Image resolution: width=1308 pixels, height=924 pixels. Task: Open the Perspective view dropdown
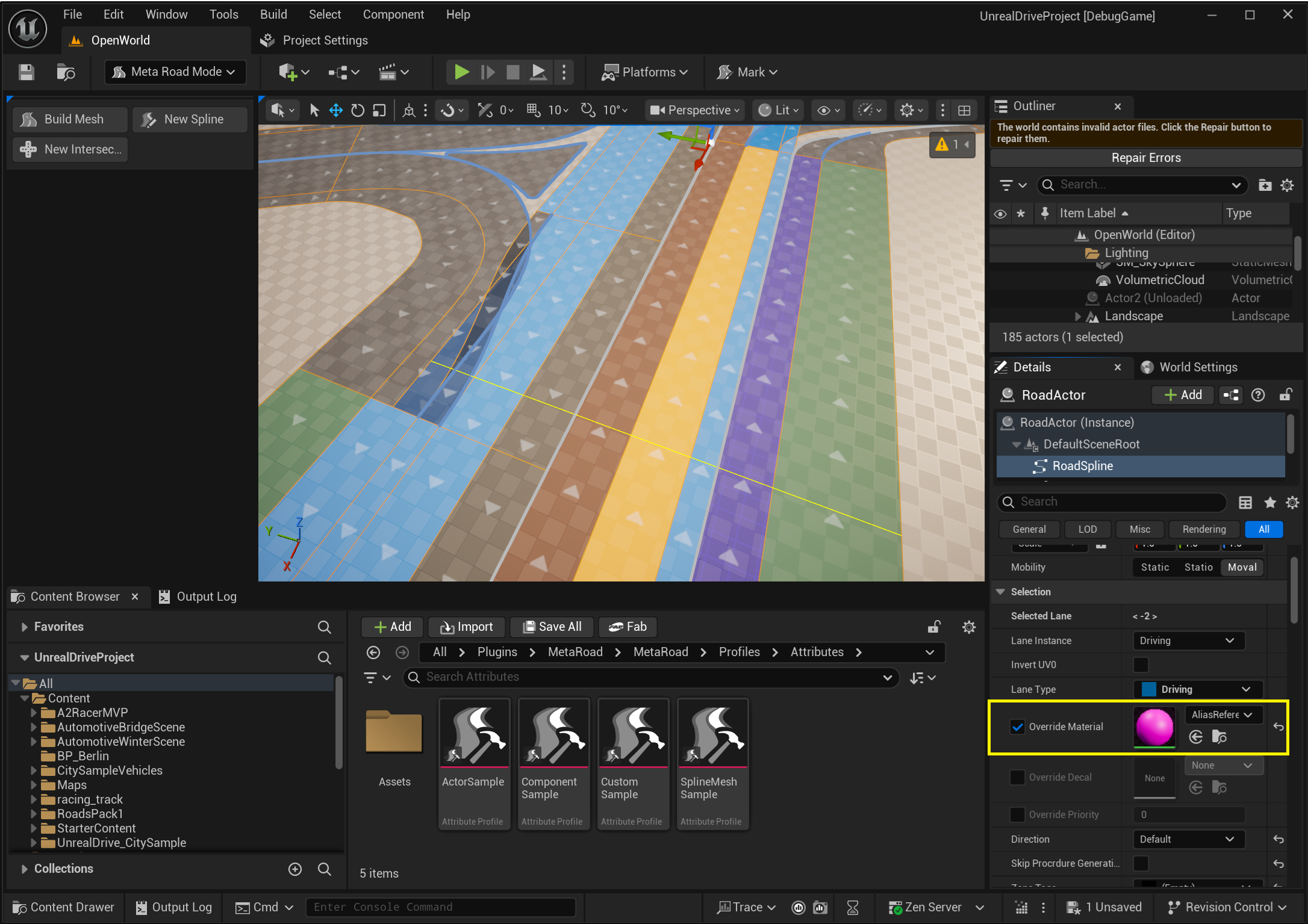click(x=695, y=110)
